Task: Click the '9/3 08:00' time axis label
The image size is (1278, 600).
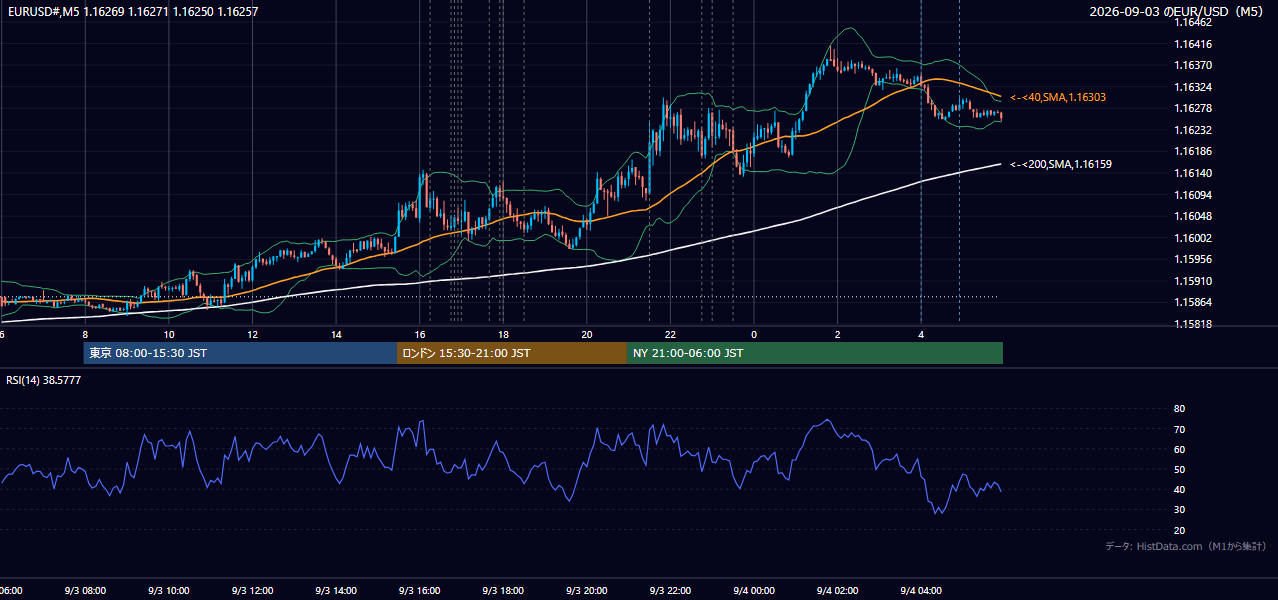Action: (85, 590)
